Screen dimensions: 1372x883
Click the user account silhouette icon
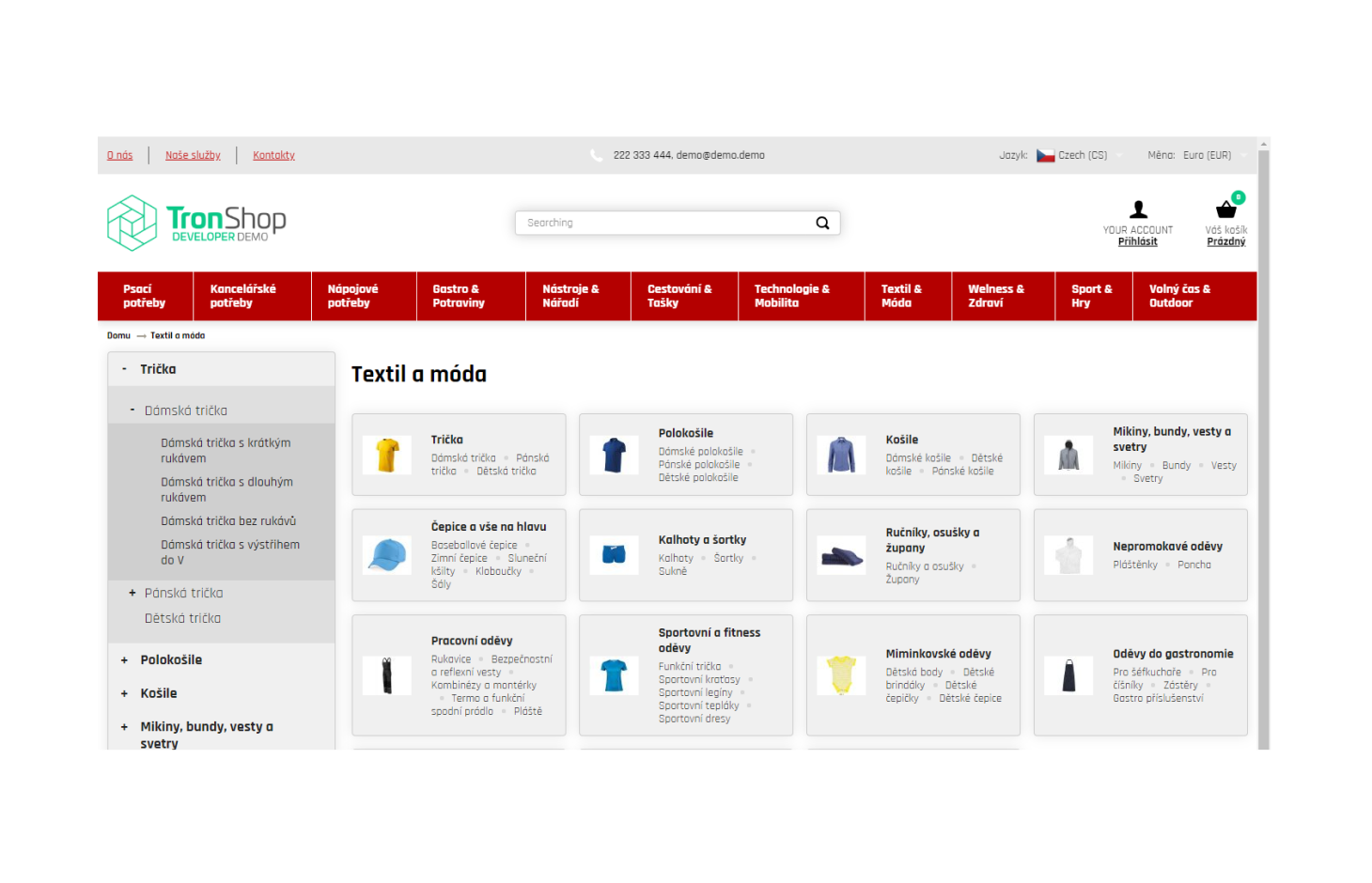coord(1138,209)
